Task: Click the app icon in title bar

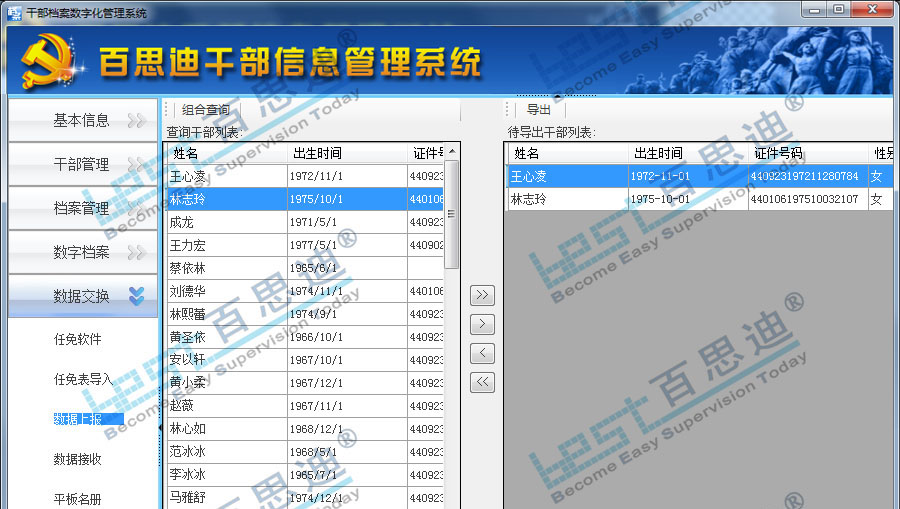Action: 14,13
